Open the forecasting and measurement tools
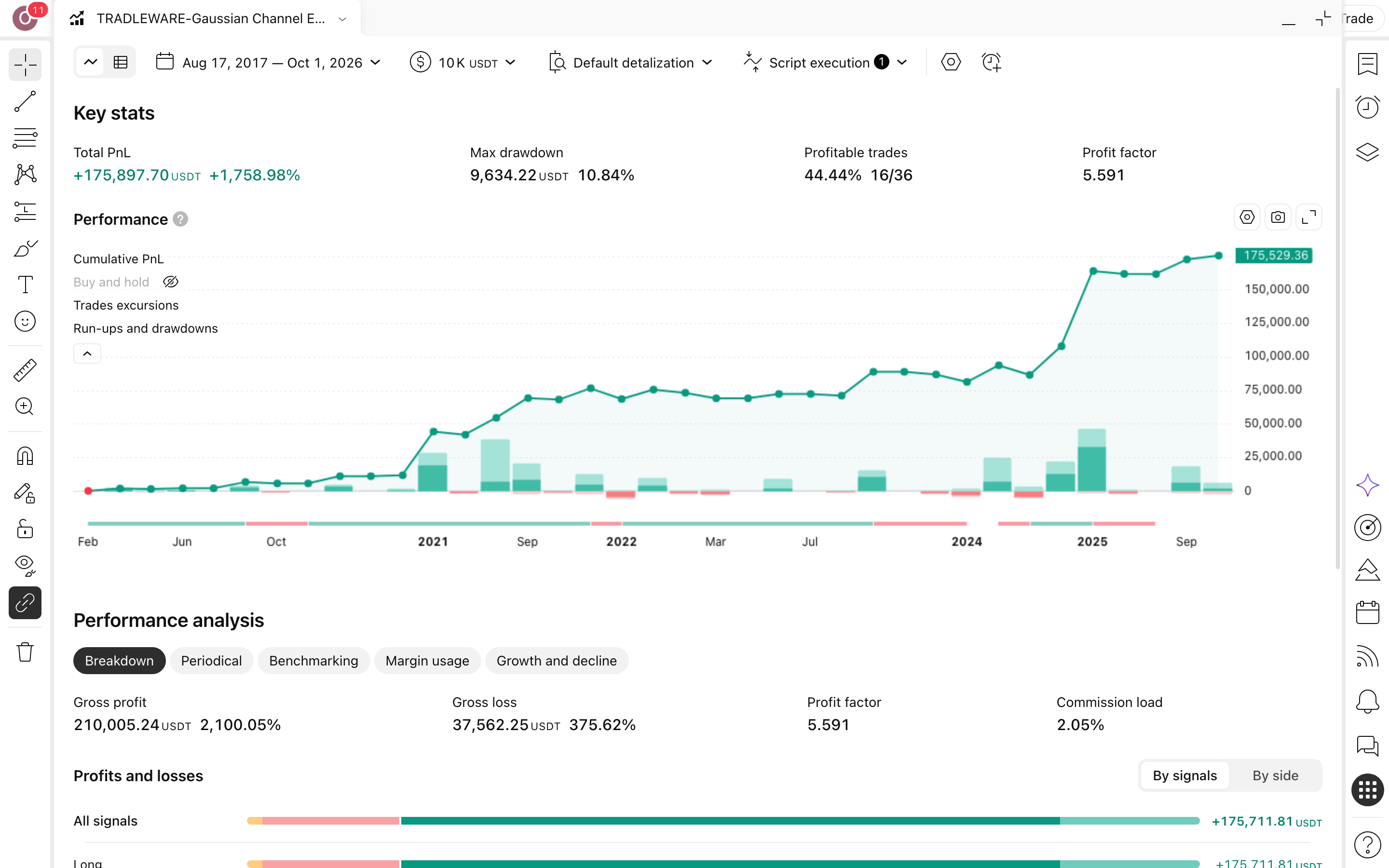The image size is (1389, 868). 25,211
